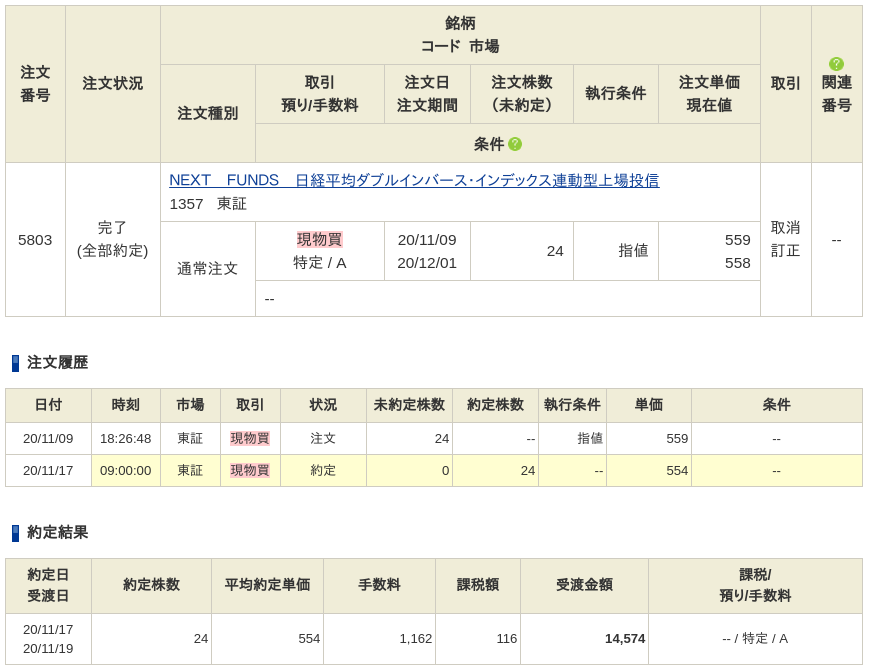Click the -- / 特定 / A cell
869x669 pixels.
[x=755, y=639]
